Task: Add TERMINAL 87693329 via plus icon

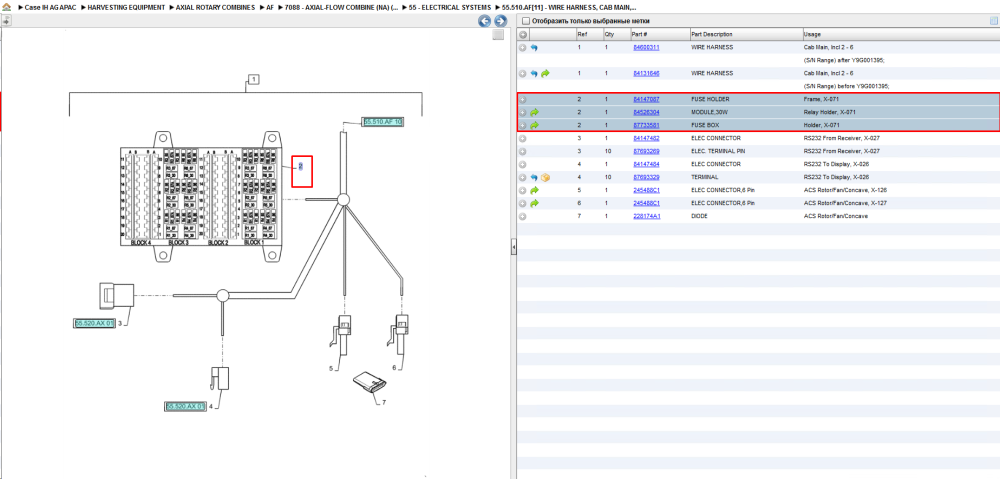Action: (x=523, y=177)
